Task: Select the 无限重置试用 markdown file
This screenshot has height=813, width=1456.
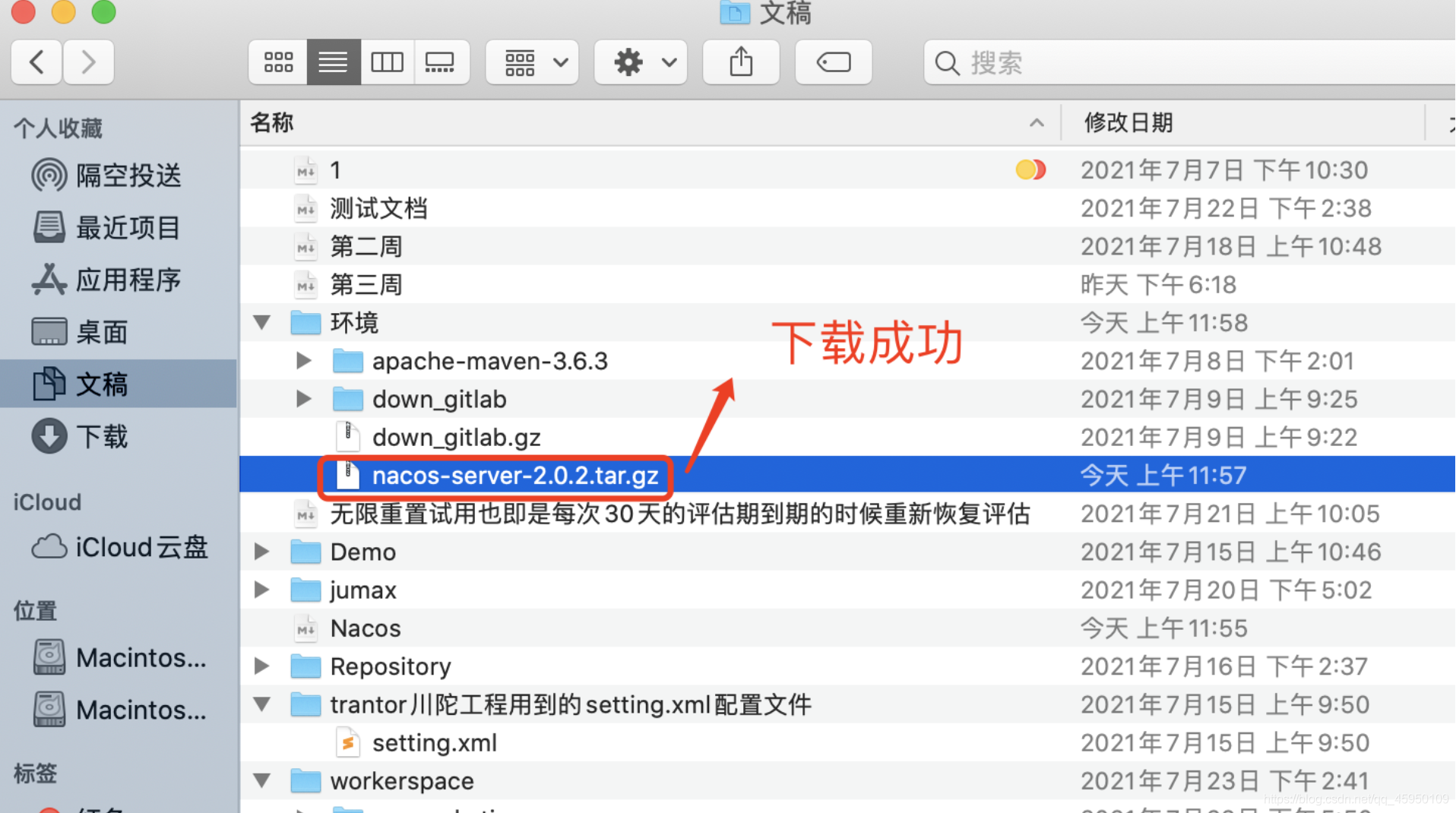Action: 680,514
